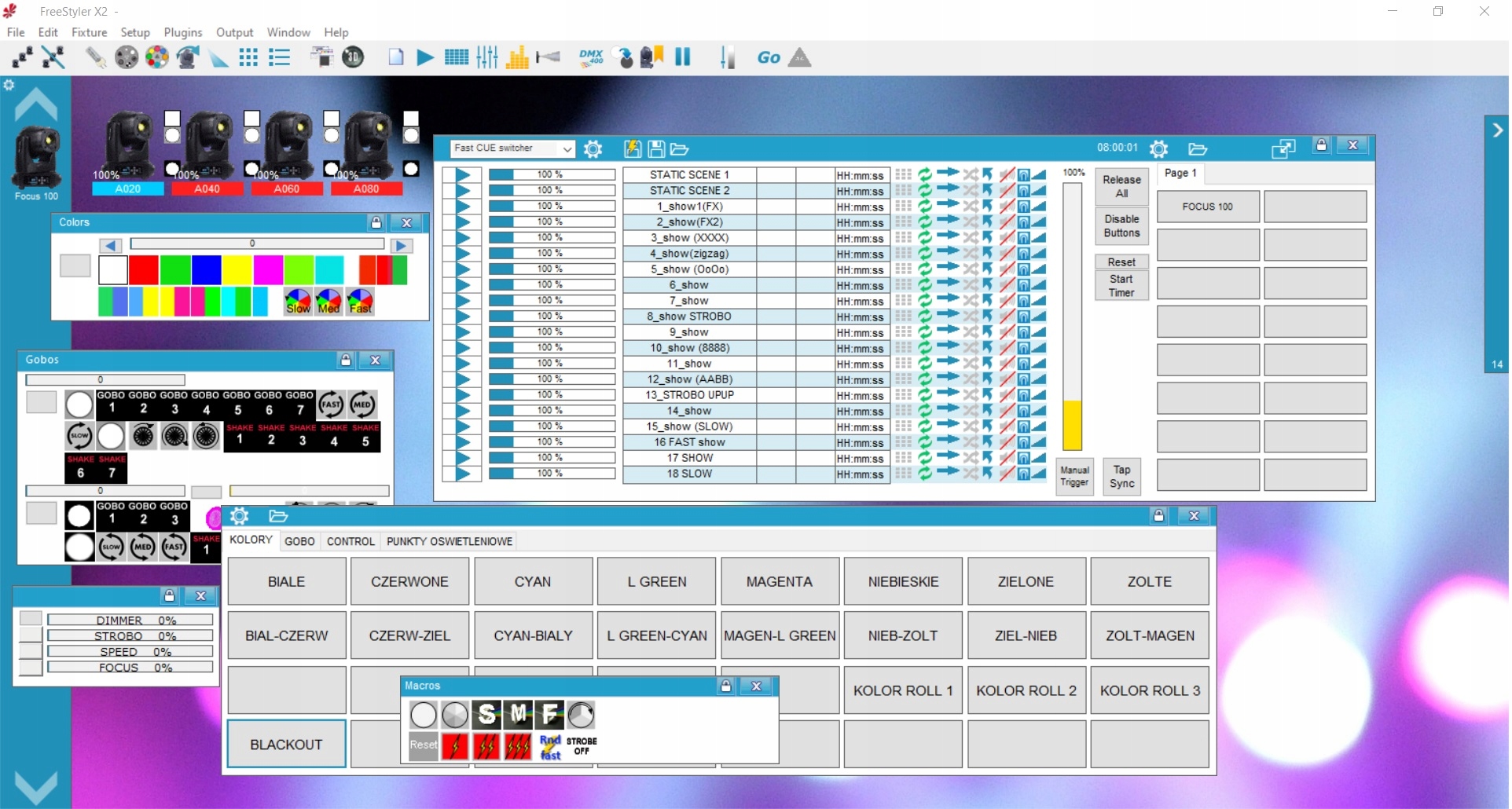Click the blue list view toolbar icon
This screenshot has height=809, width=1512.
[x=280, y=57]
